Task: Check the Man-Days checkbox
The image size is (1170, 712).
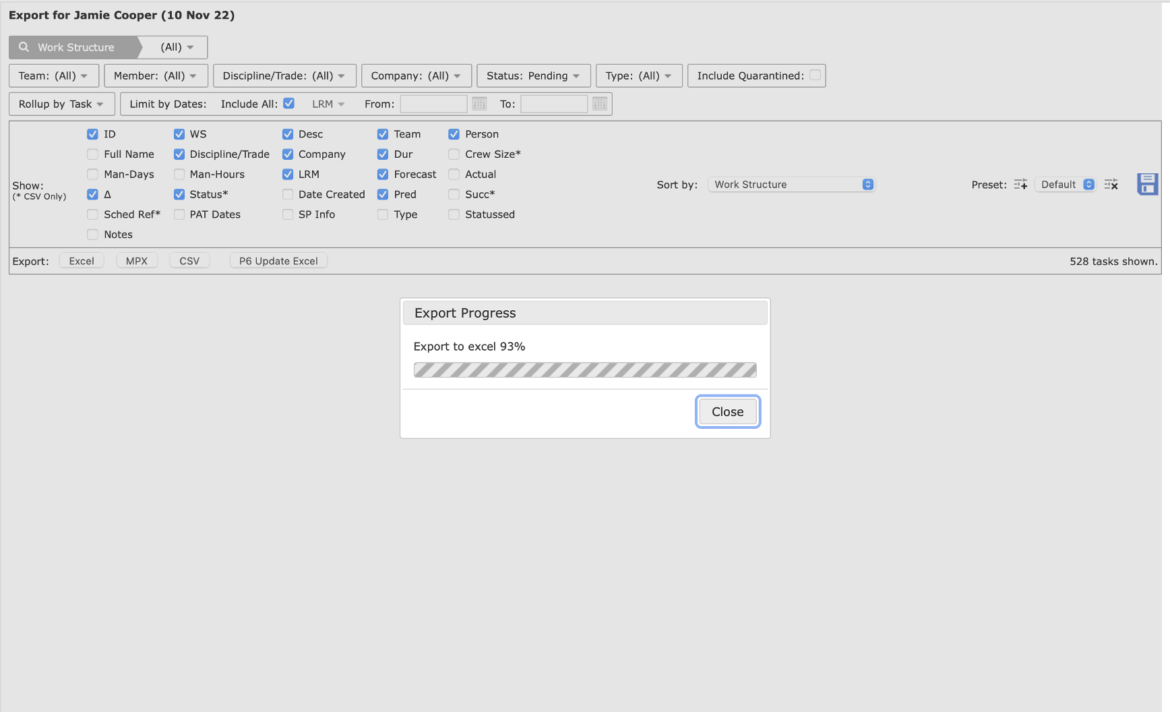Action: pos(93,175)
